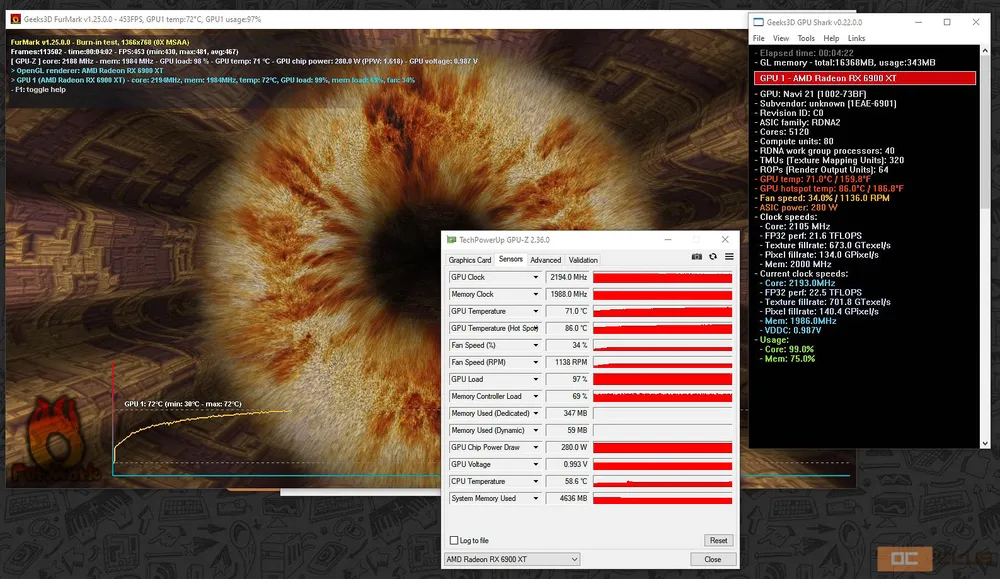1000x579 pixels.
Task: Click the GPU-Z refresh icon
Action: coord(712,258)
